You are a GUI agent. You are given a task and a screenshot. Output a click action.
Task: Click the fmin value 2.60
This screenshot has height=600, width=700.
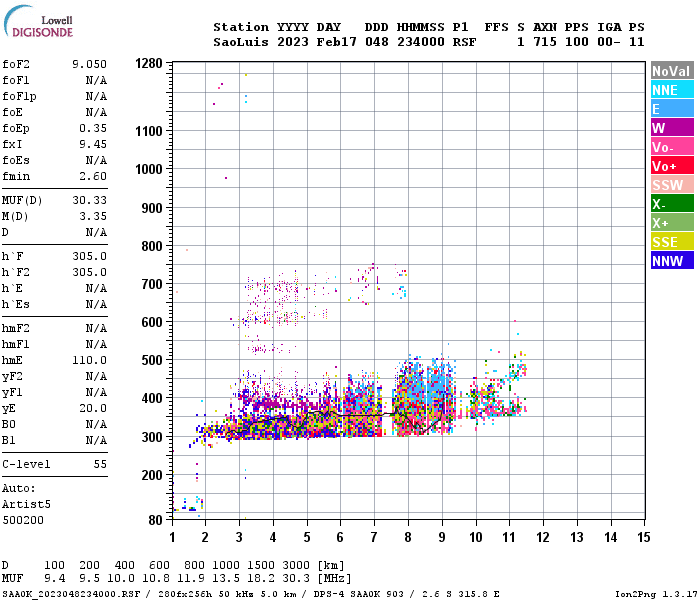[x=93, y=176]
